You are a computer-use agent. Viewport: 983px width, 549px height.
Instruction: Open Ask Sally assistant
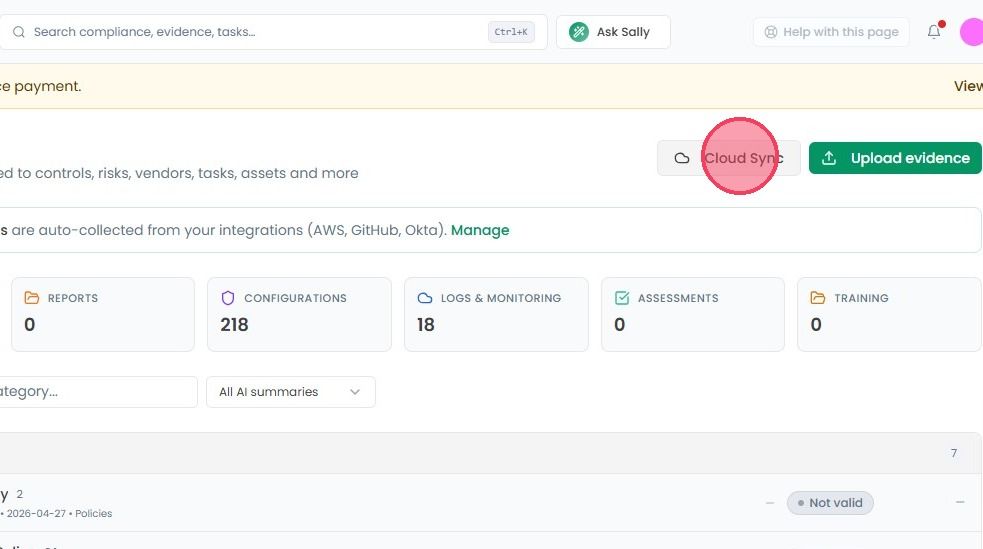[x=613, y=32]
